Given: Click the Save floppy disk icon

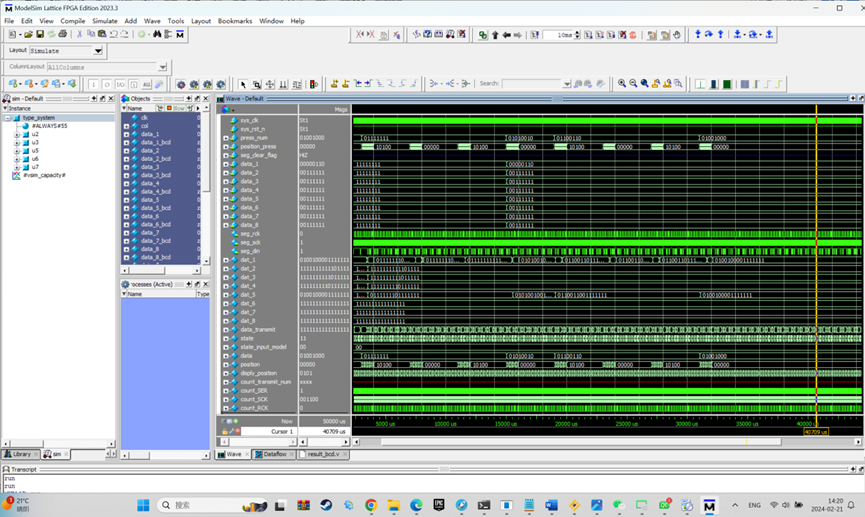Looking at the screenshot, I should pos(40,34).
